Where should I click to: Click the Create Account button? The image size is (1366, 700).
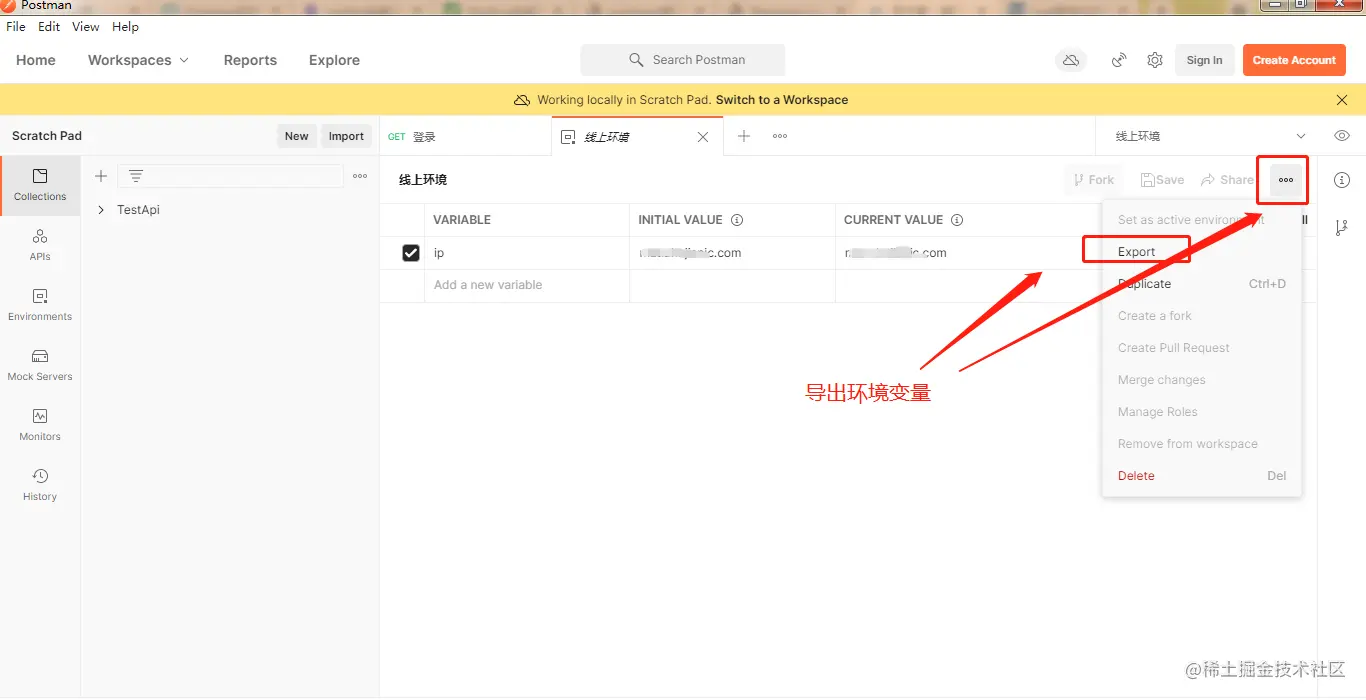pyautogui.click(x=1294, y=60)
